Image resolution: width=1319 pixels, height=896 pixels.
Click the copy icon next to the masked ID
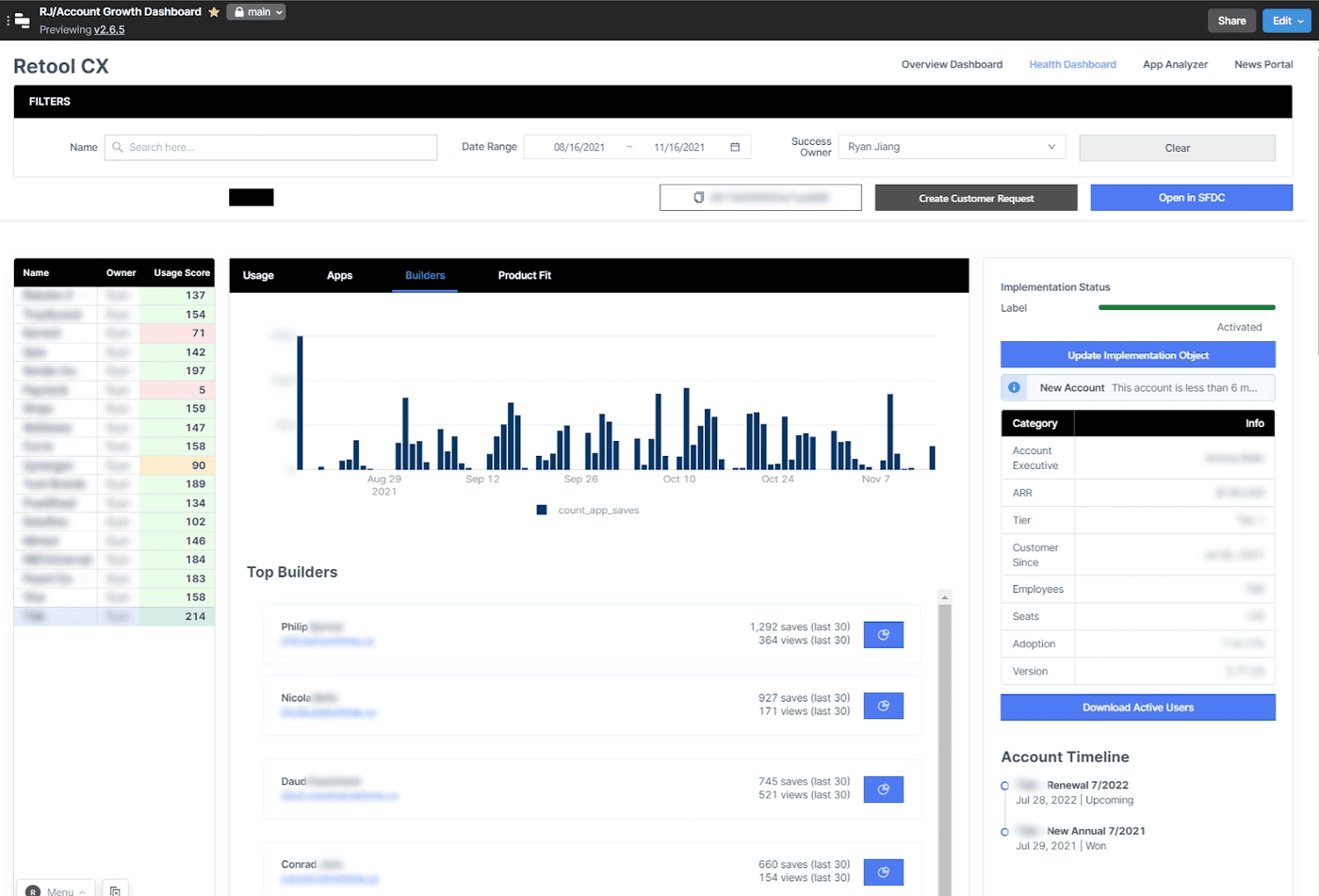tap(698, 198)
